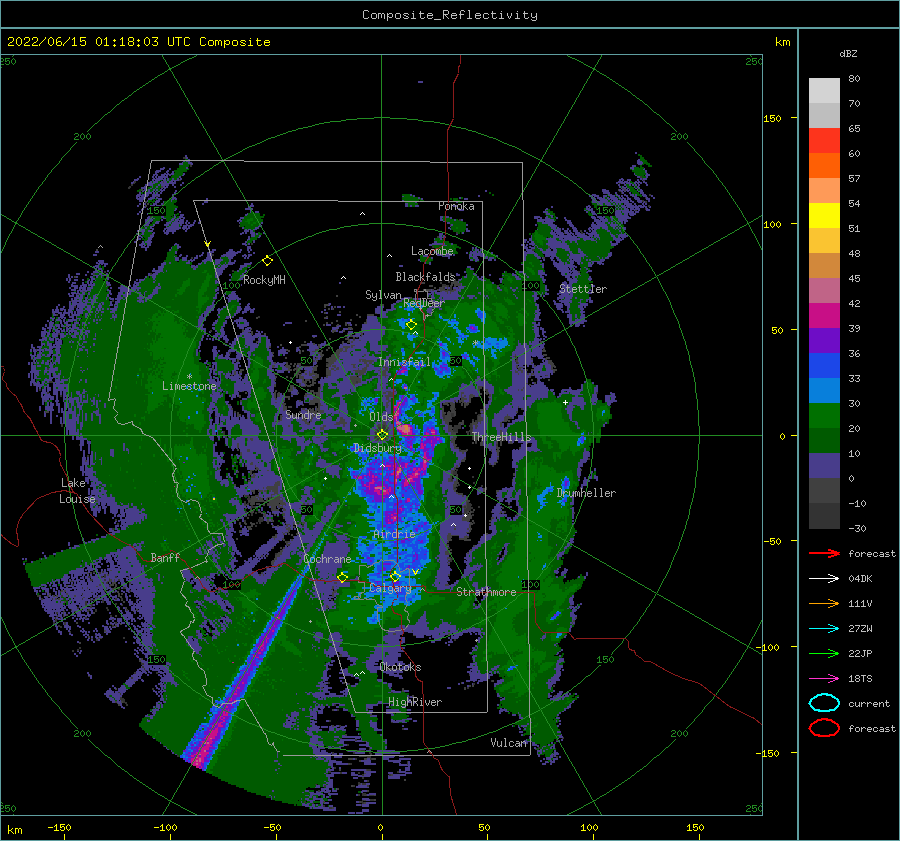Select the Airdrie label

(394, 534)
